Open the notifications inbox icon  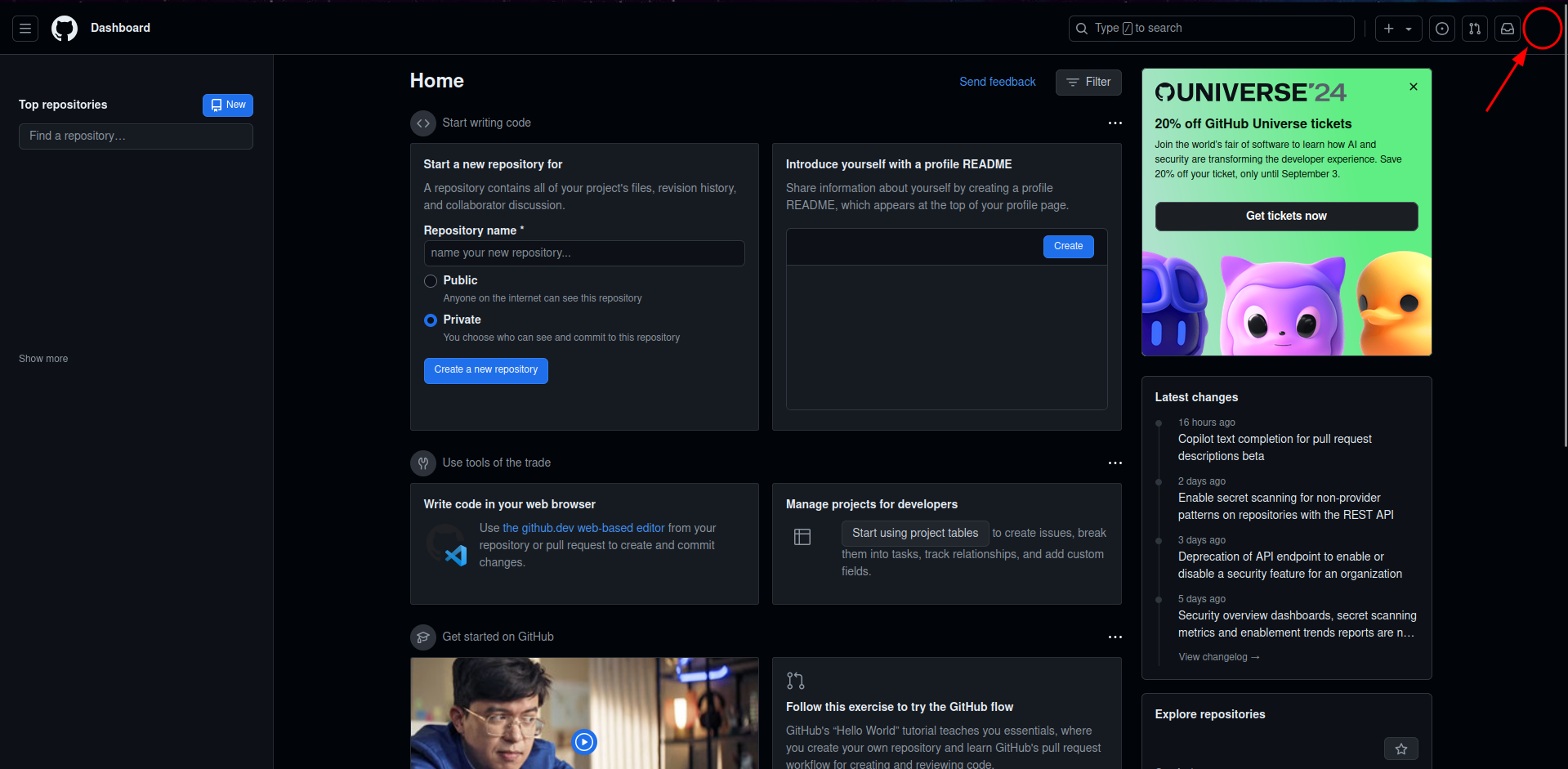1508,29
